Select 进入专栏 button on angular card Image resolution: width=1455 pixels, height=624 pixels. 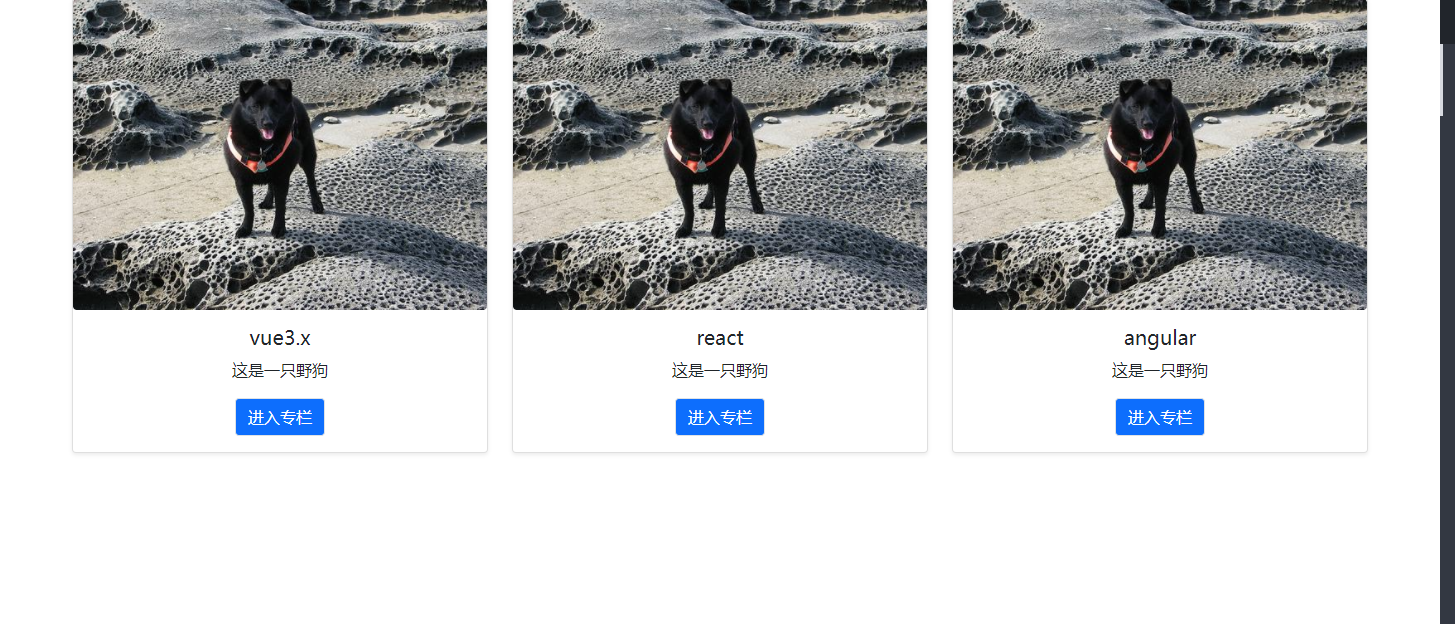tap(1160, 417)
